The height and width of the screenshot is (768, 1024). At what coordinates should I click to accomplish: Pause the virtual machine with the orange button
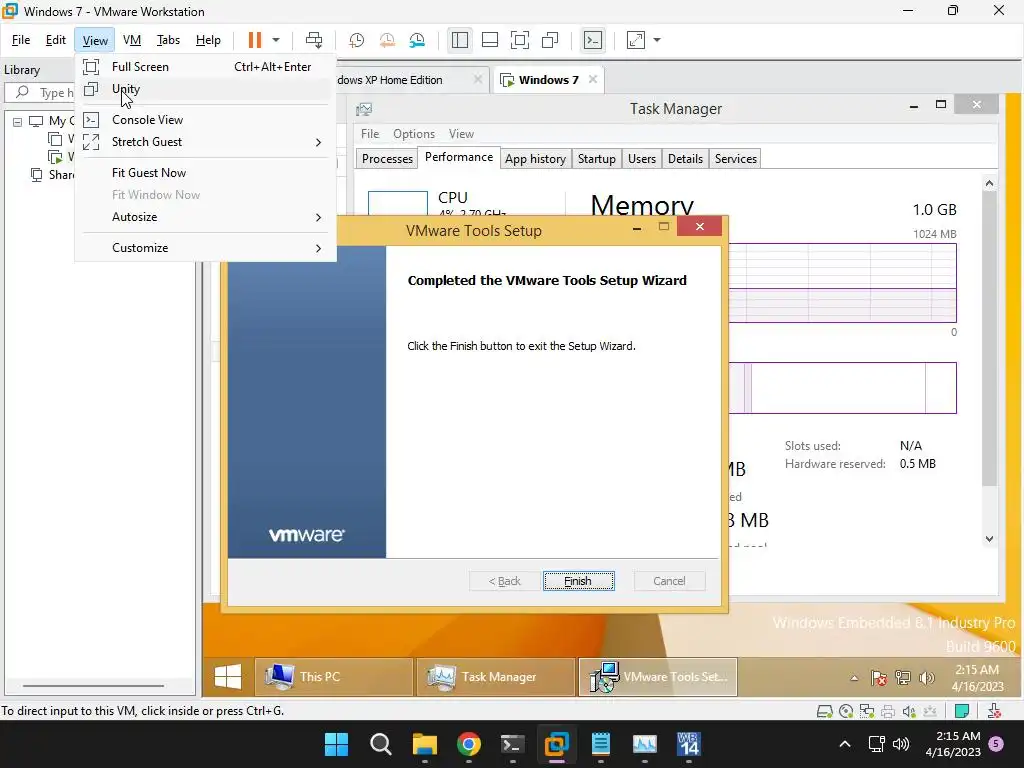click(255, 40)
